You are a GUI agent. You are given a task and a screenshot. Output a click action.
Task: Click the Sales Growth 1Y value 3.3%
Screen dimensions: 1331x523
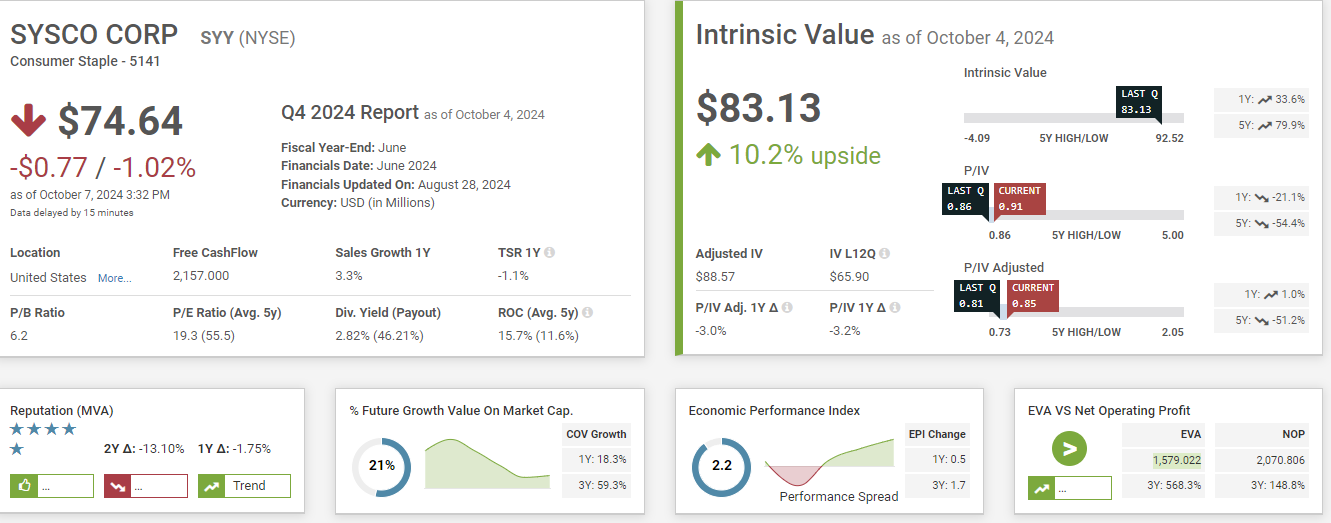pos(348,276)
